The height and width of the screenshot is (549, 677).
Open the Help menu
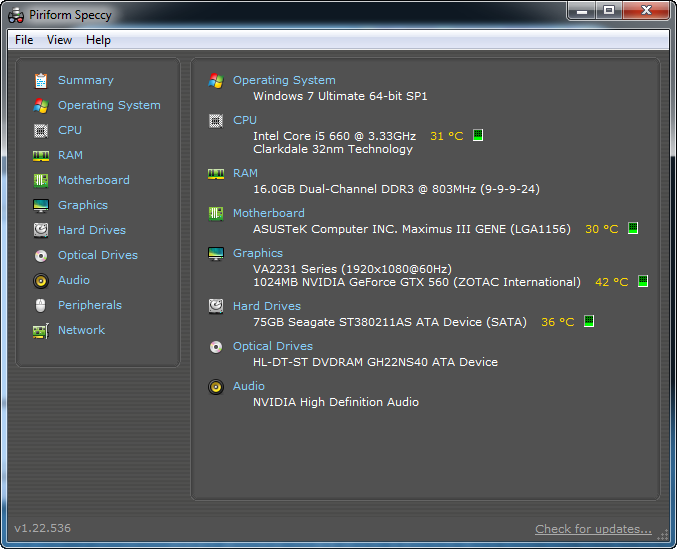click(98, 40)
